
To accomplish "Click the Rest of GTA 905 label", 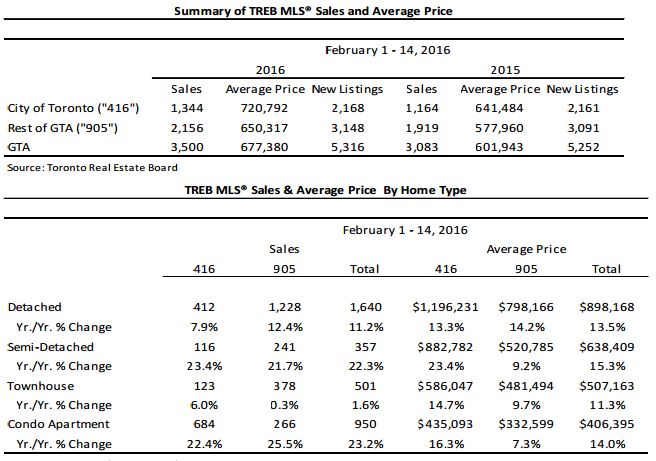I will click(x=63, y=128).
